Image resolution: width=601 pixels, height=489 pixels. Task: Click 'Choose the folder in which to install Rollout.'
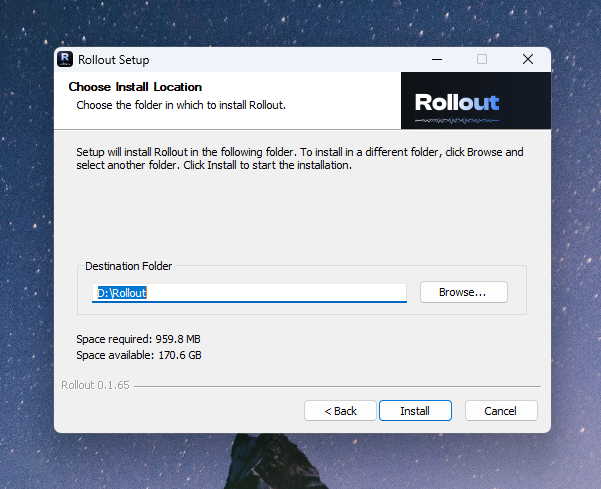pyautogui.click(x=181, y=105)
